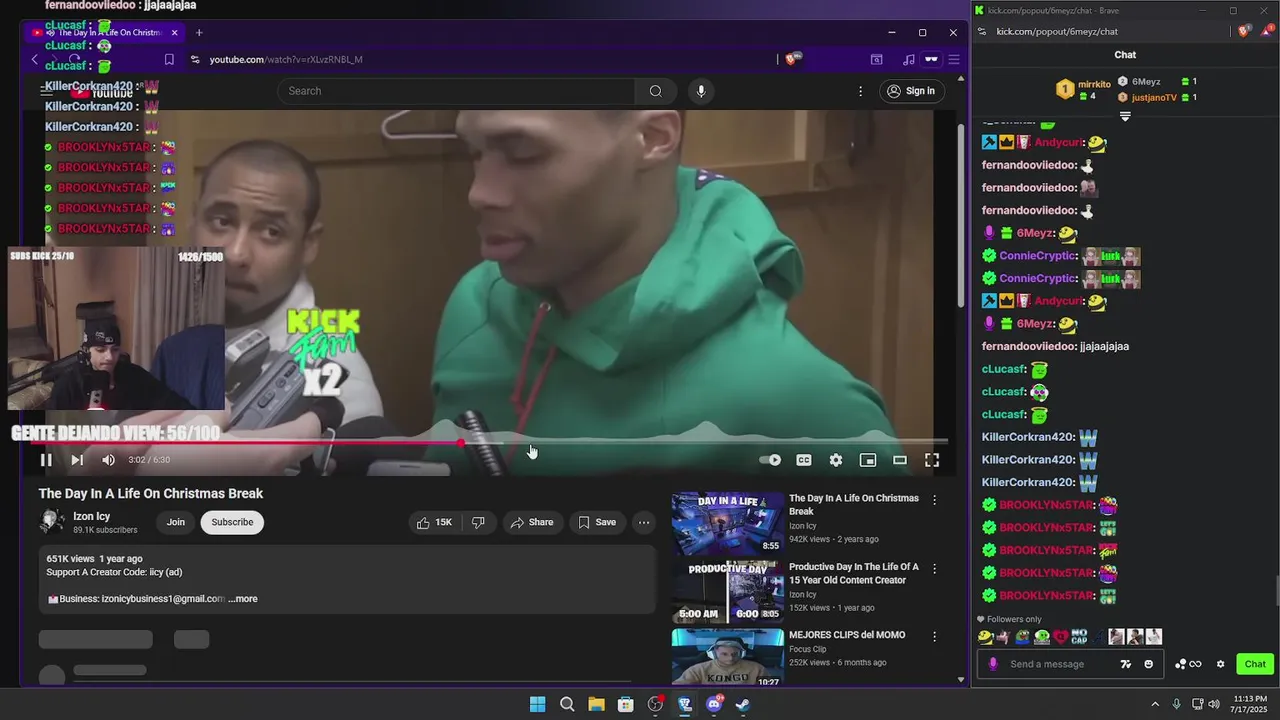This screenshot has height=720, width=1280.
Task: Enable miniplayer mode
Action: 868,460
